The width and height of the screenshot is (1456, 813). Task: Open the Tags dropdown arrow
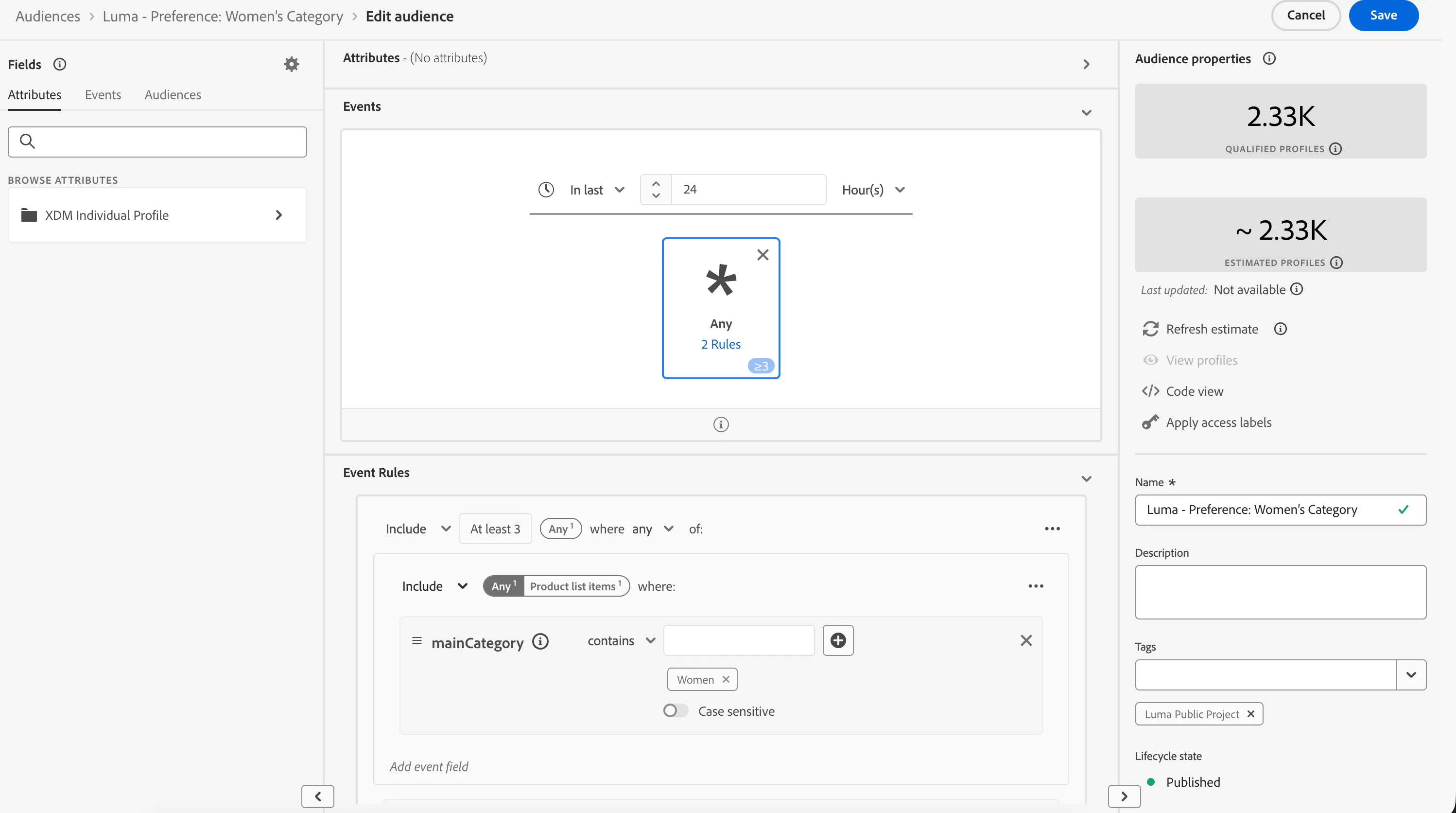tap(1411, 675)
